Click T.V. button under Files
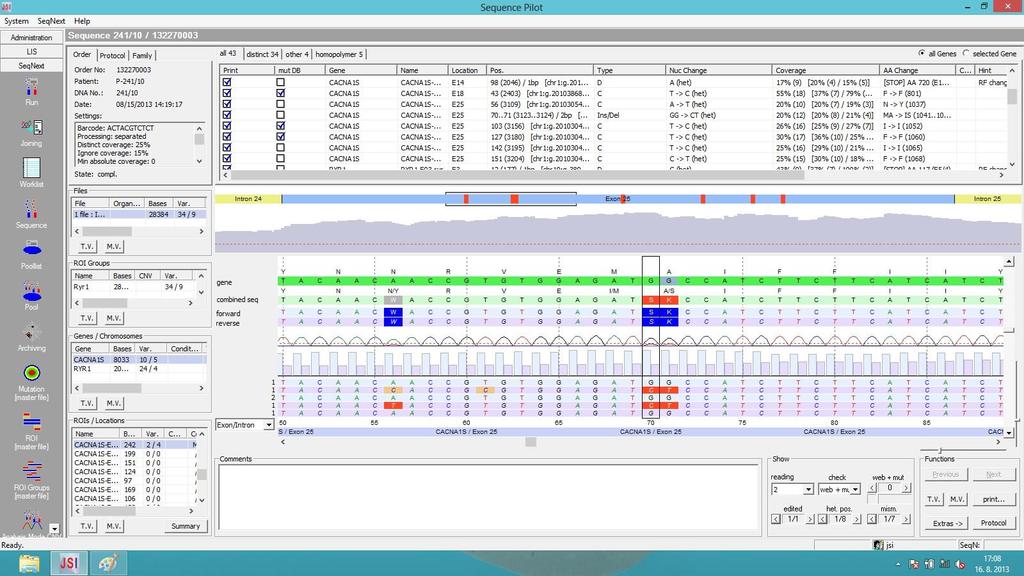This screenshot has width=1024, height=576. tap(87, 246)
